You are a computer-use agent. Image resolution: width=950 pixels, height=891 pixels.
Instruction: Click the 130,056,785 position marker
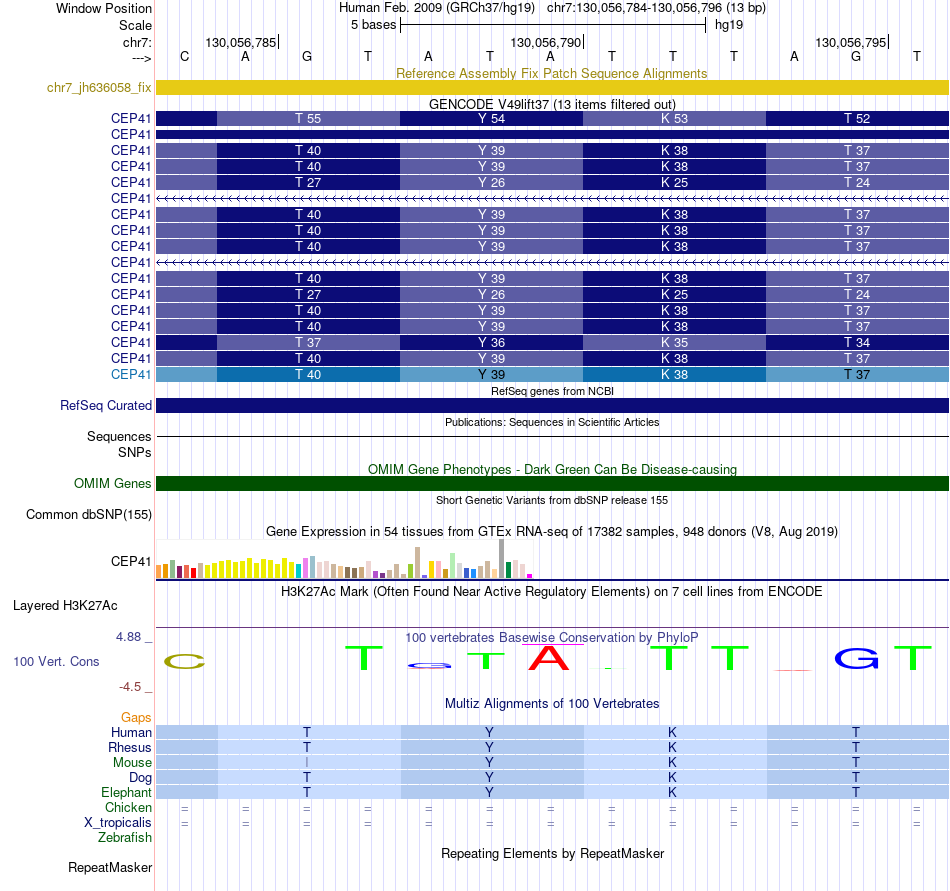[241, 42]
